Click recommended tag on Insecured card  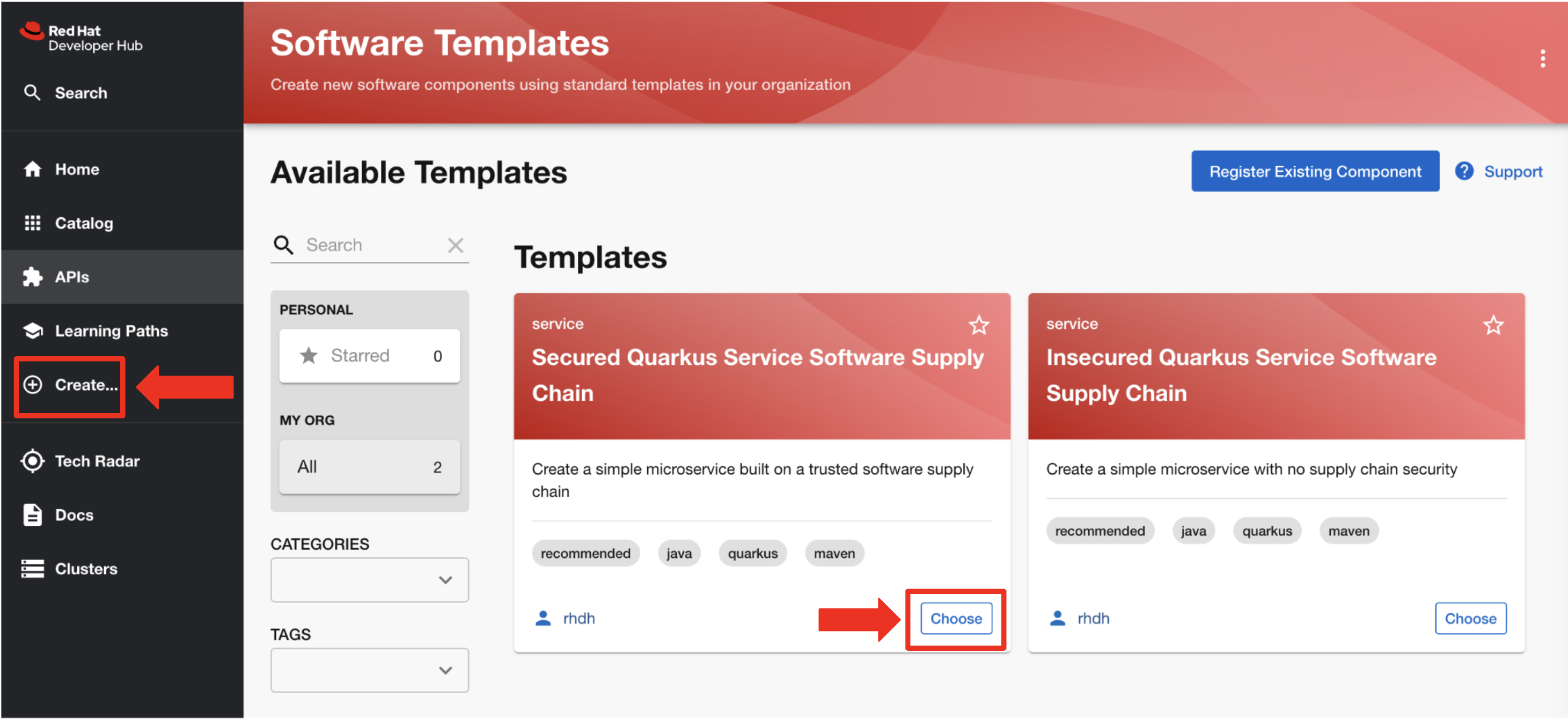[1100, 531]
